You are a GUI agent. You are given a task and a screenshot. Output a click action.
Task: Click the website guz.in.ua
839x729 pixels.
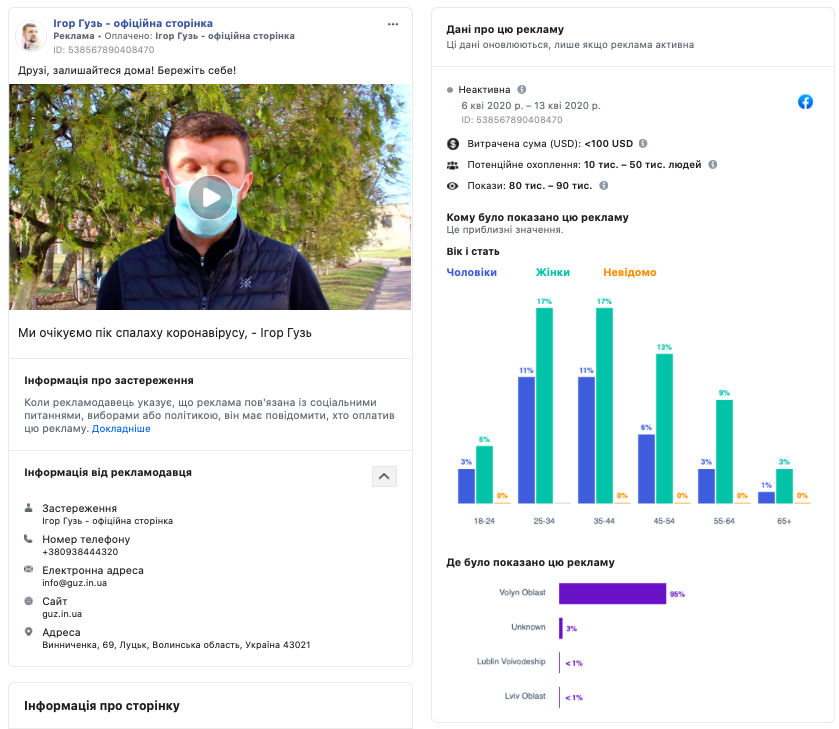(62, 614)
